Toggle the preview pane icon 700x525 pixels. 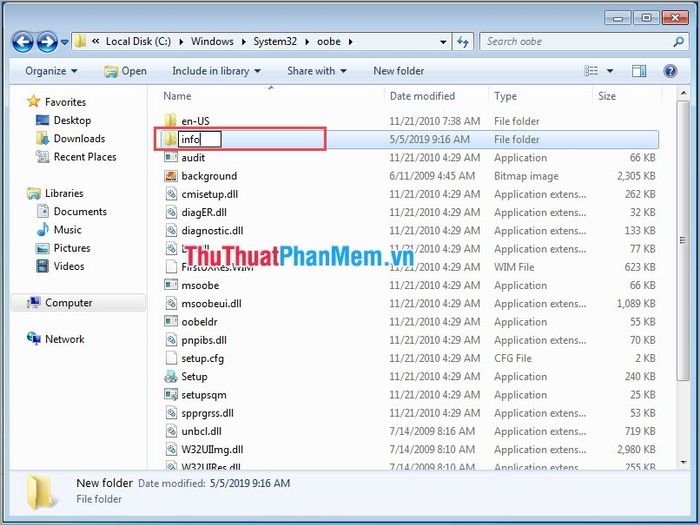tap(639, 71)
